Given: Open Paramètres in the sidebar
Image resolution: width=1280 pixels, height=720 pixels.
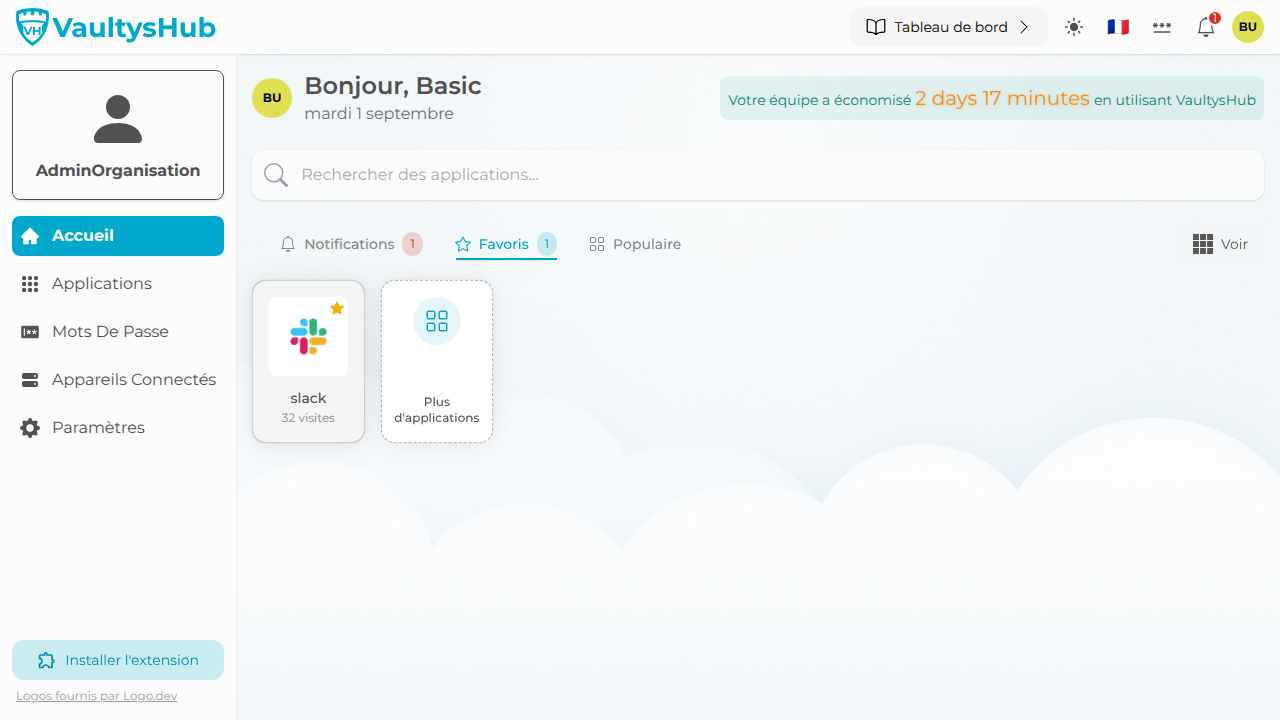Looking at the screenshot, I should tap(118, 428).
